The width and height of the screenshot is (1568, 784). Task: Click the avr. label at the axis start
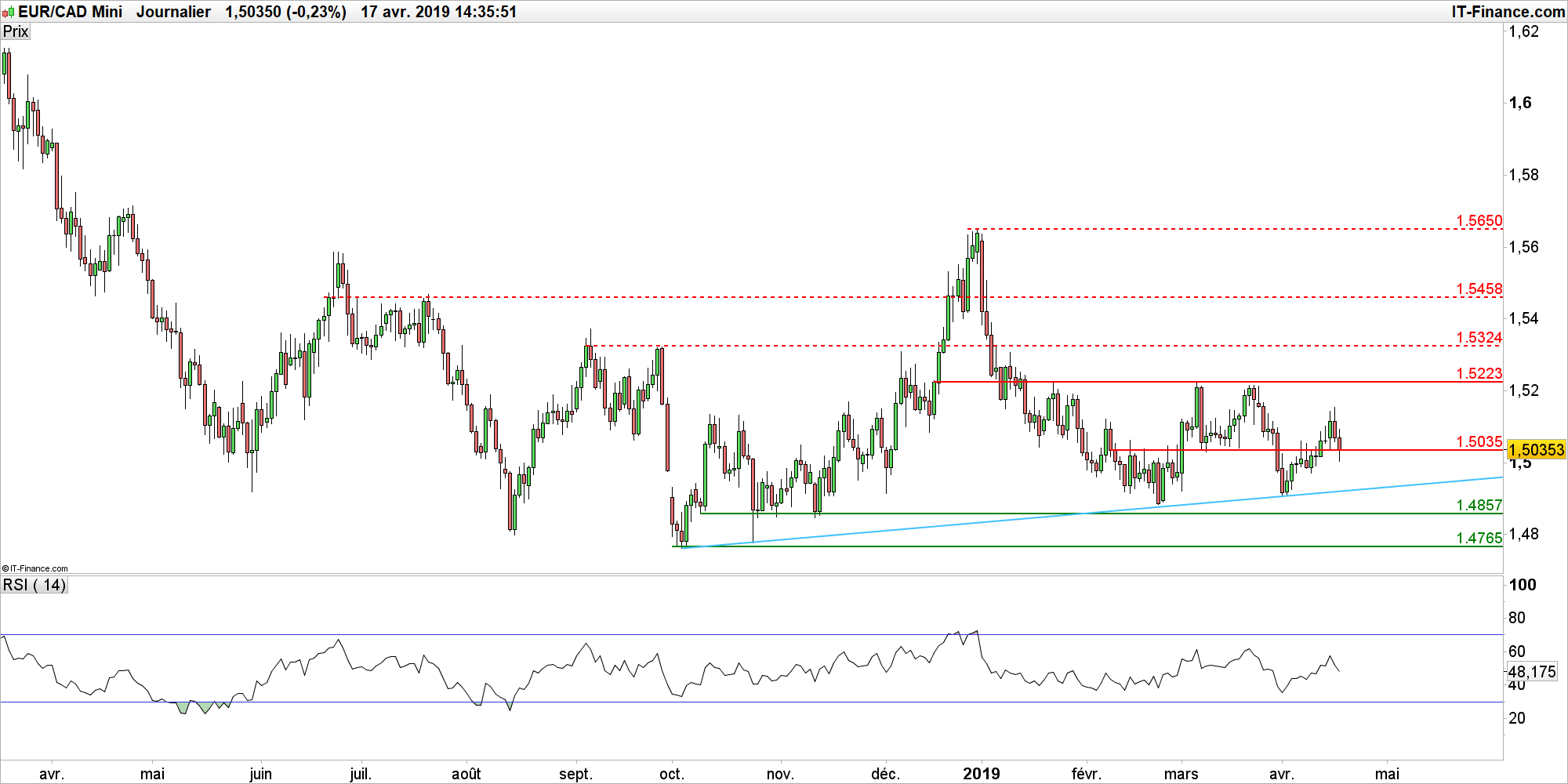coord(51,774)
